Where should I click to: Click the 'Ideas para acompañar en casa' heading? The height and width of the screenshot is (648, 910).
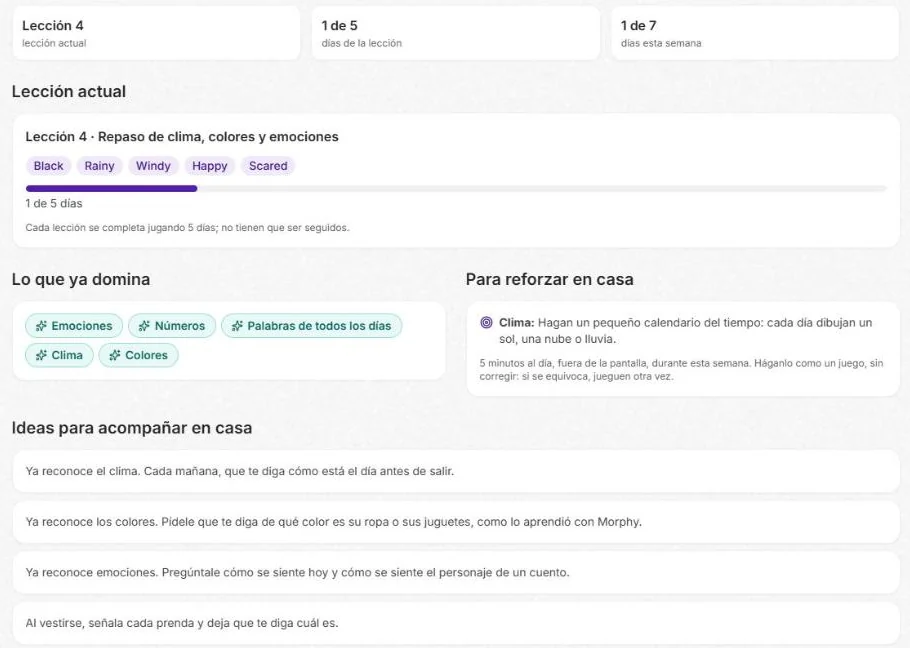point(132,428)
